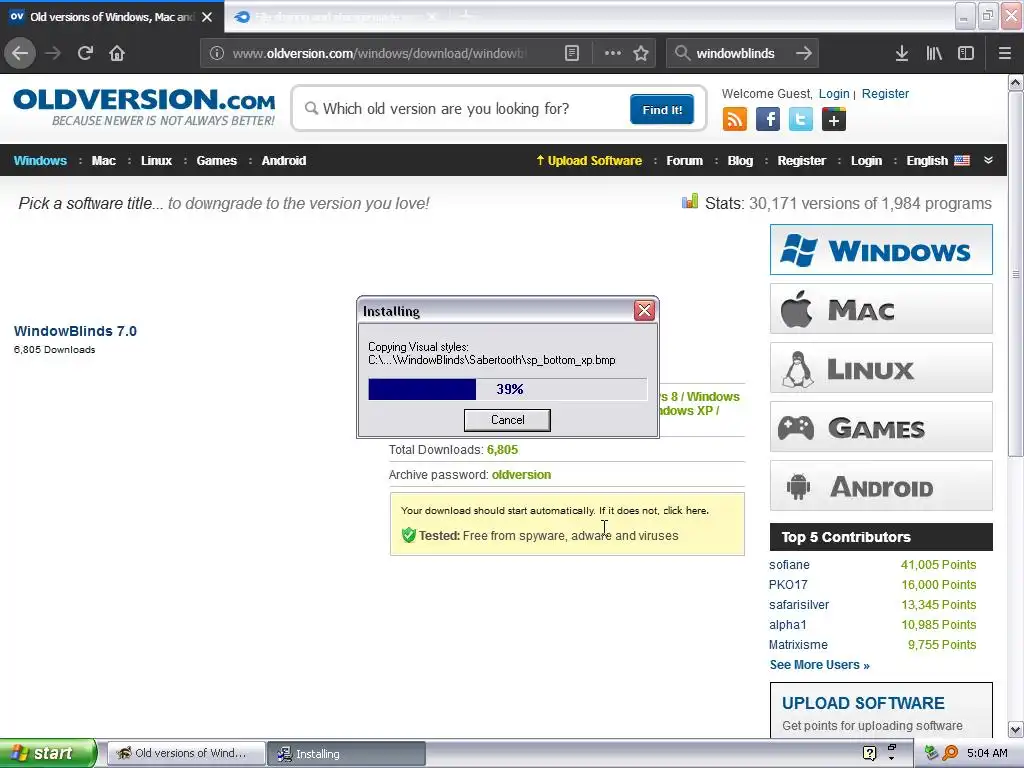Click Login link next to Welcome Guest
The width and height of the screenshot is (1024, 768).
click(834, 93)
